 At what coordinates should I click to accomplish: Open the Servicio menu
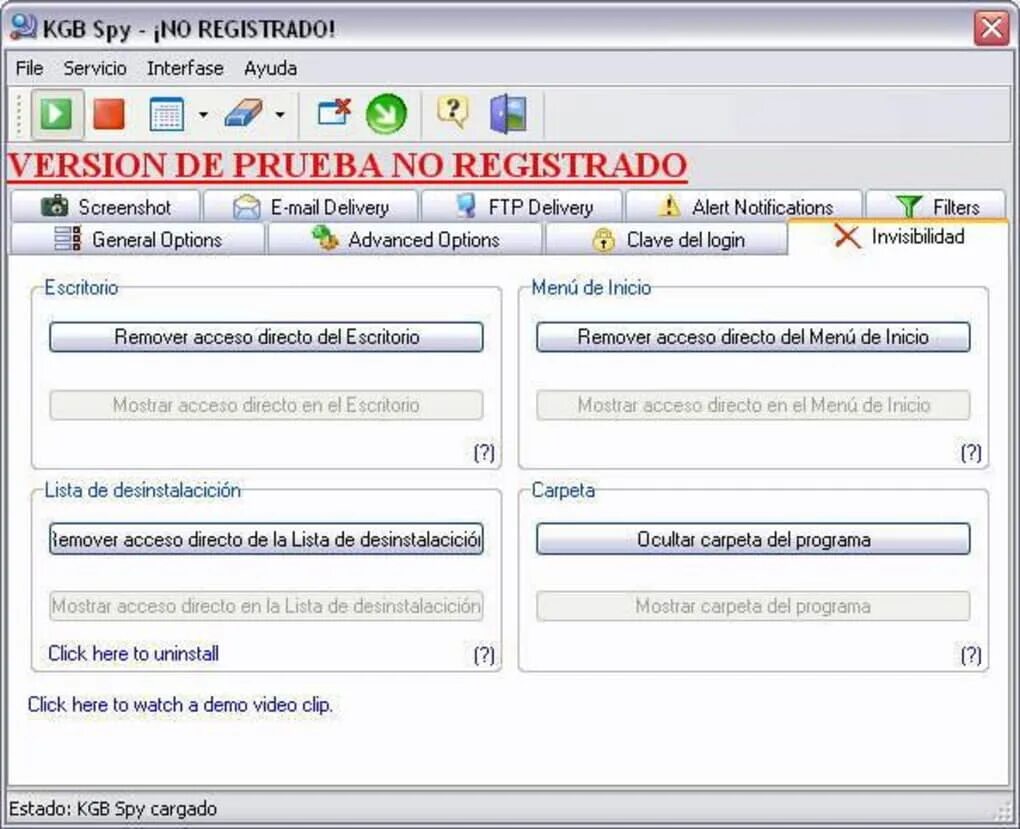(x=95, y=68)
